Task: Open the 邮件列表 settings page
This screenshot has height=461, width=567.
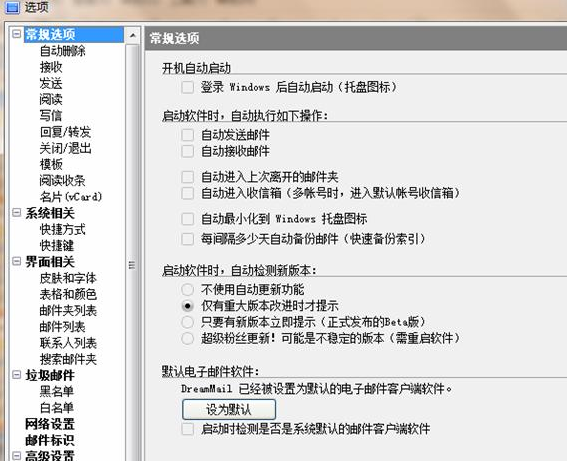Action: (63, 327)
